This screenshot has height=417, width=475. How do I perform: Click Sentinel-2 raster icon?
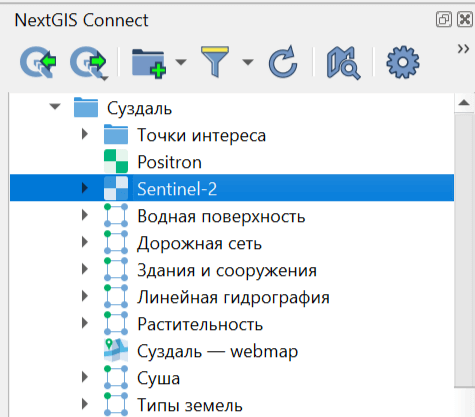pos(116,188)
